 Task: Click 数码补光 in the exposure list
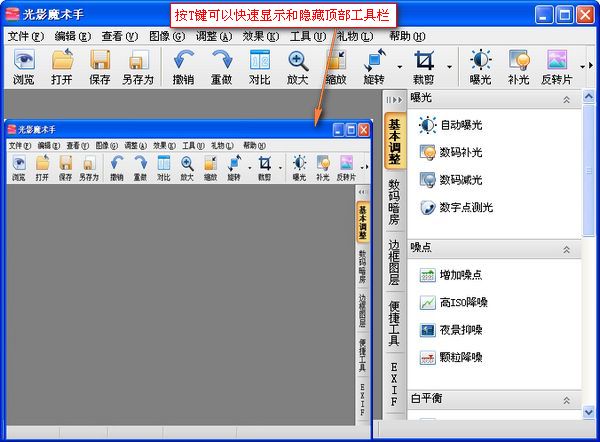(460, 153)
